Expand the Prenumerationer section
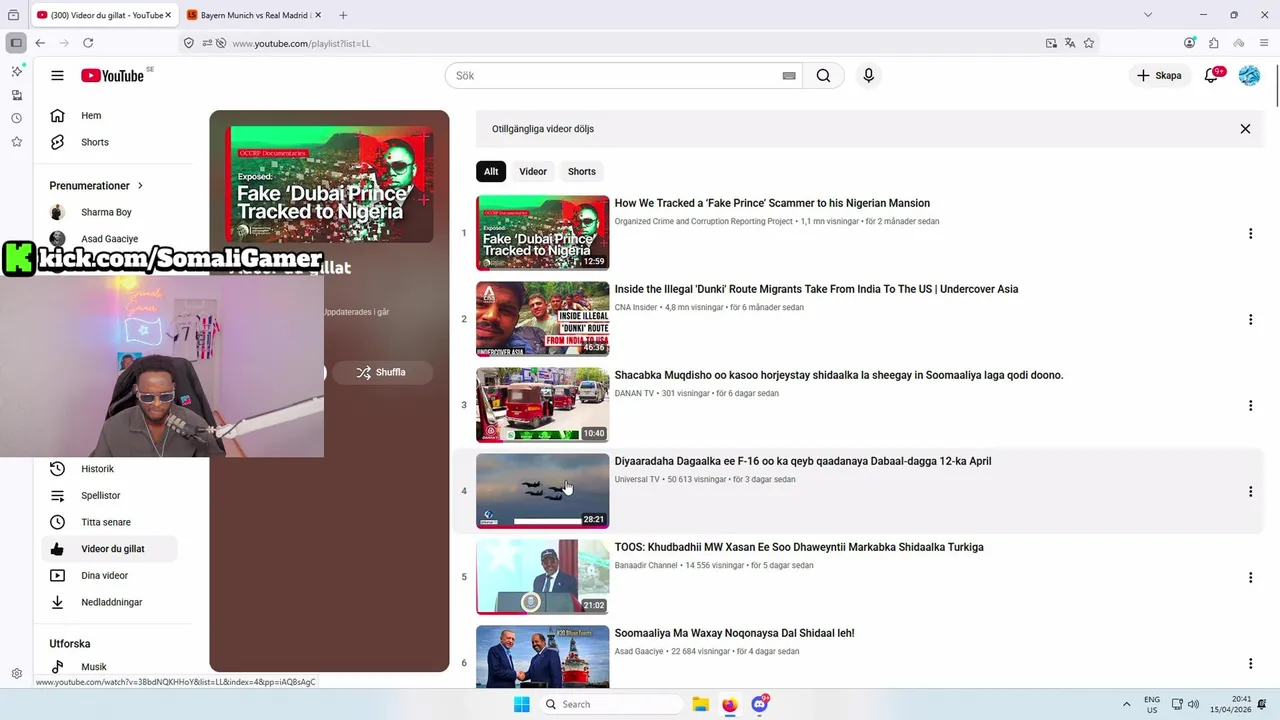 96,186
